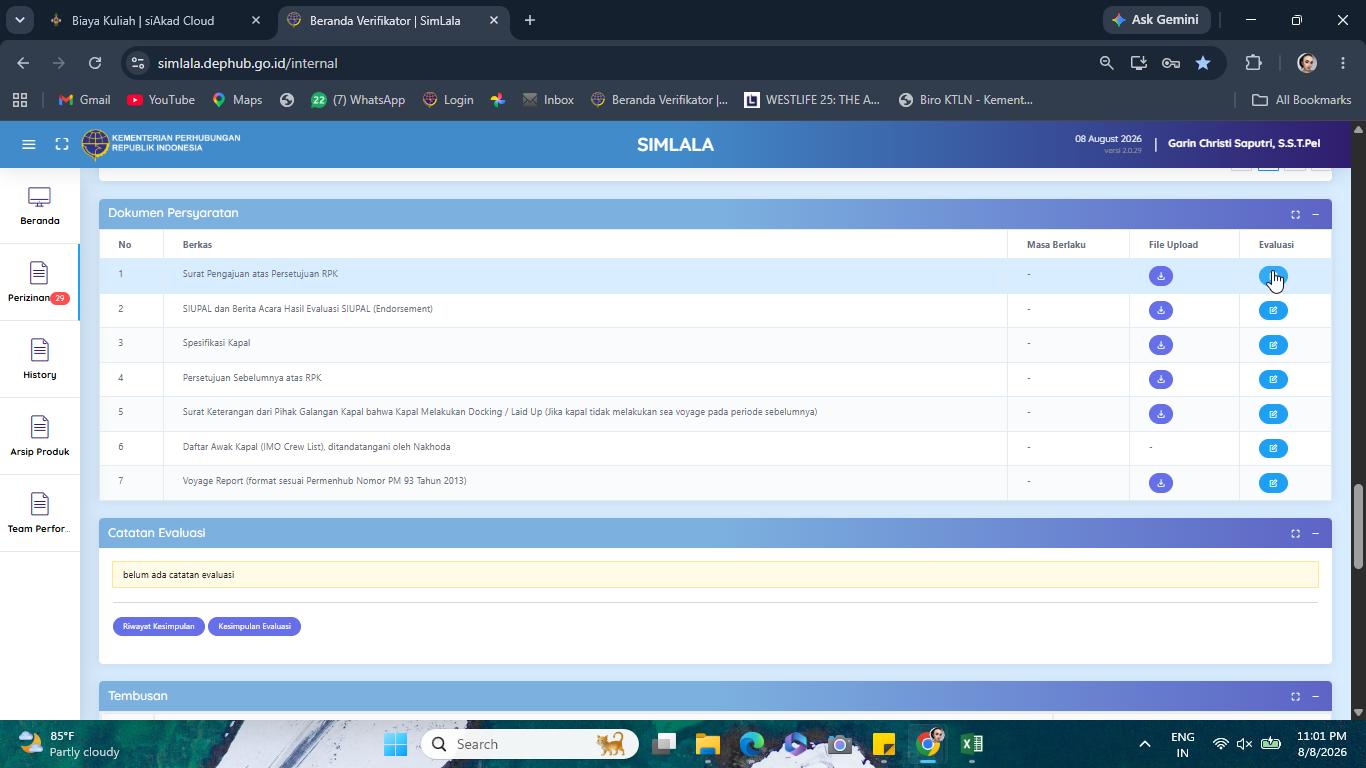Viewport: 1366px width, 768px height.
Task: Maximize the Dokumen Persyaratan panel
Action: click(1295, 214)
